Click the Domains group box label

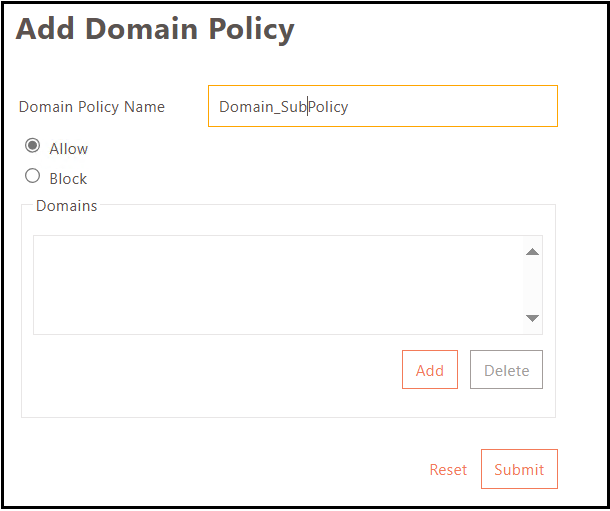click(66, 206)
